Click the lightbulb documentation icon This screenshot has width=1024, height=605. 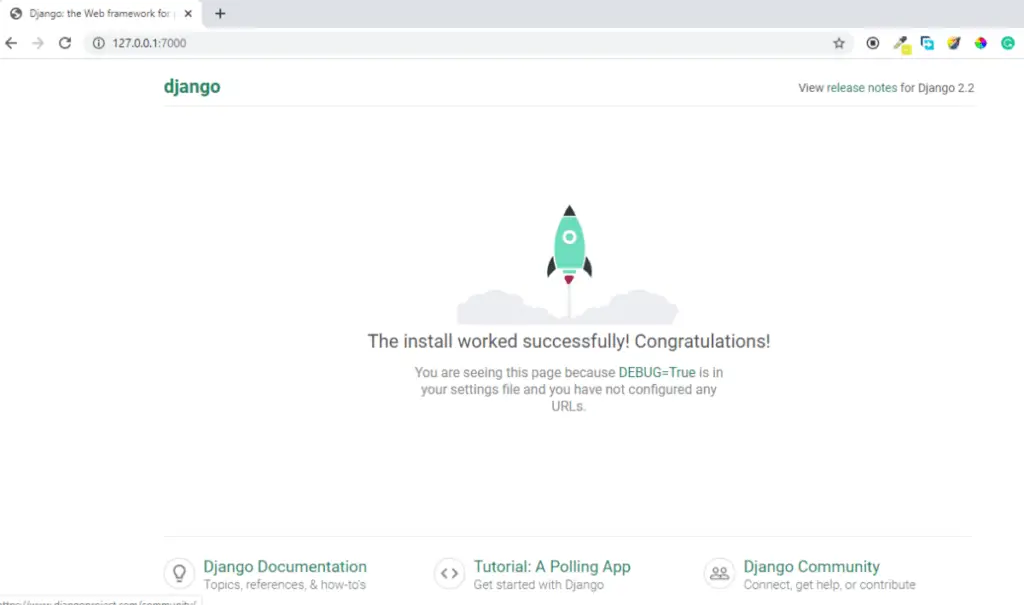pos(180,574)
